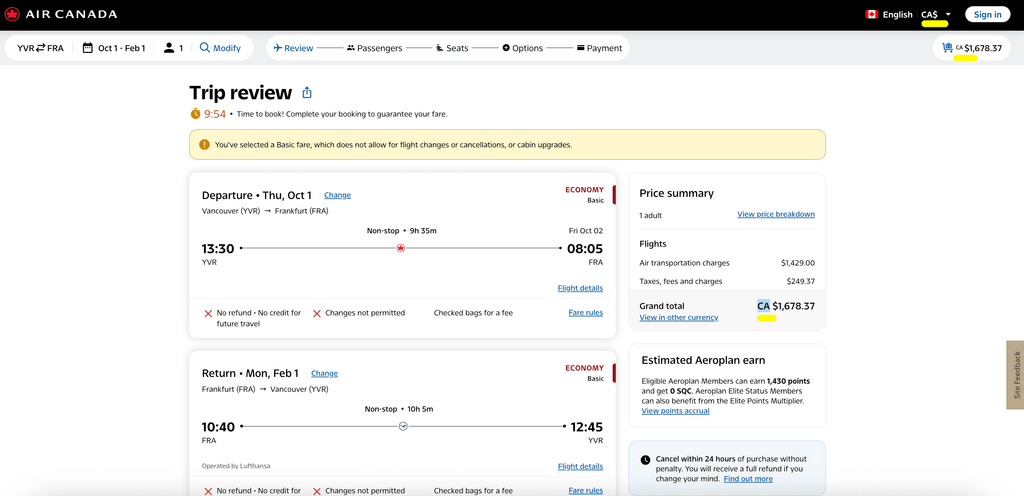The width and height of the screenshot is (1024, 496).
Task: Click View price breakdown link
Action: (776, 214)
